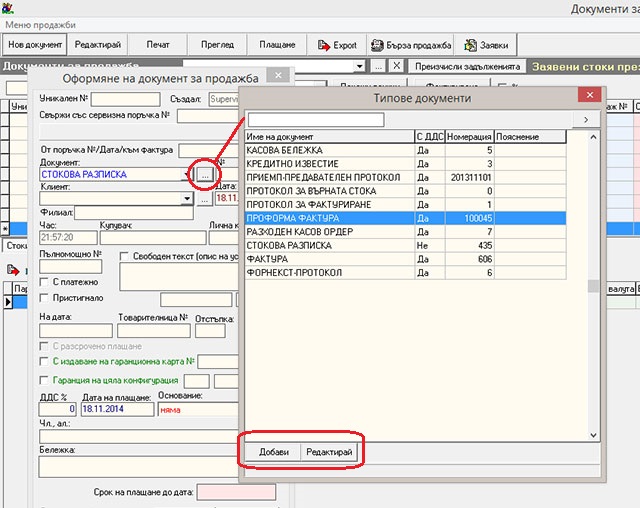Click the На дата input field

76,331
